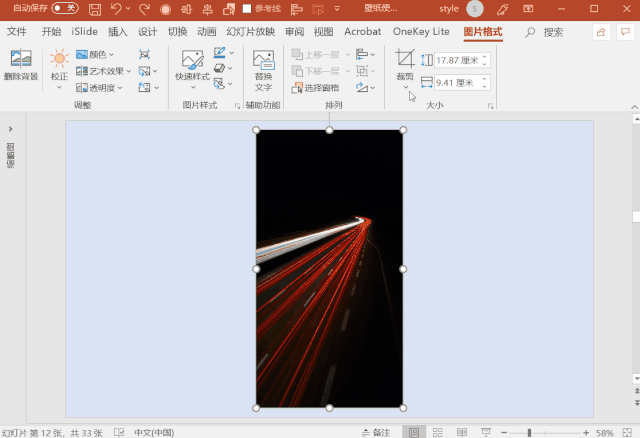Viewport: 640px width, 438px height.
Task: Click the Comments speech bubble icon
Action: point(625,32)
